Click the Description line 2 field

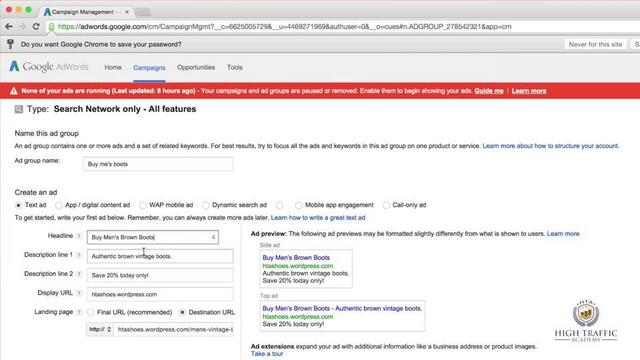pos(160,276)
